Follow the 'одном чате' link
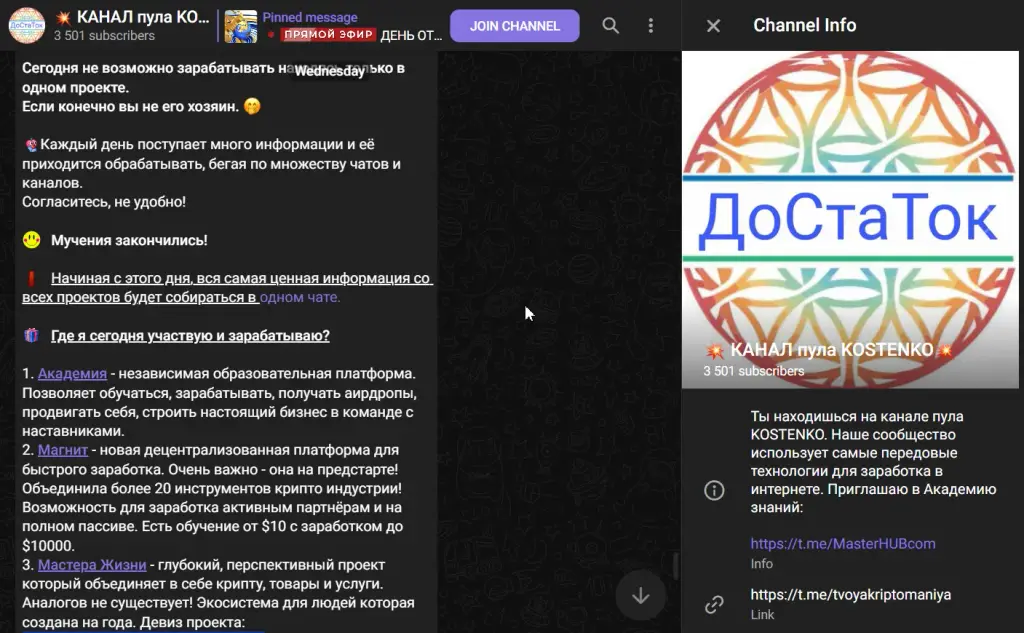The height and width of the screenshot is (633, 1024). (300, 297)
